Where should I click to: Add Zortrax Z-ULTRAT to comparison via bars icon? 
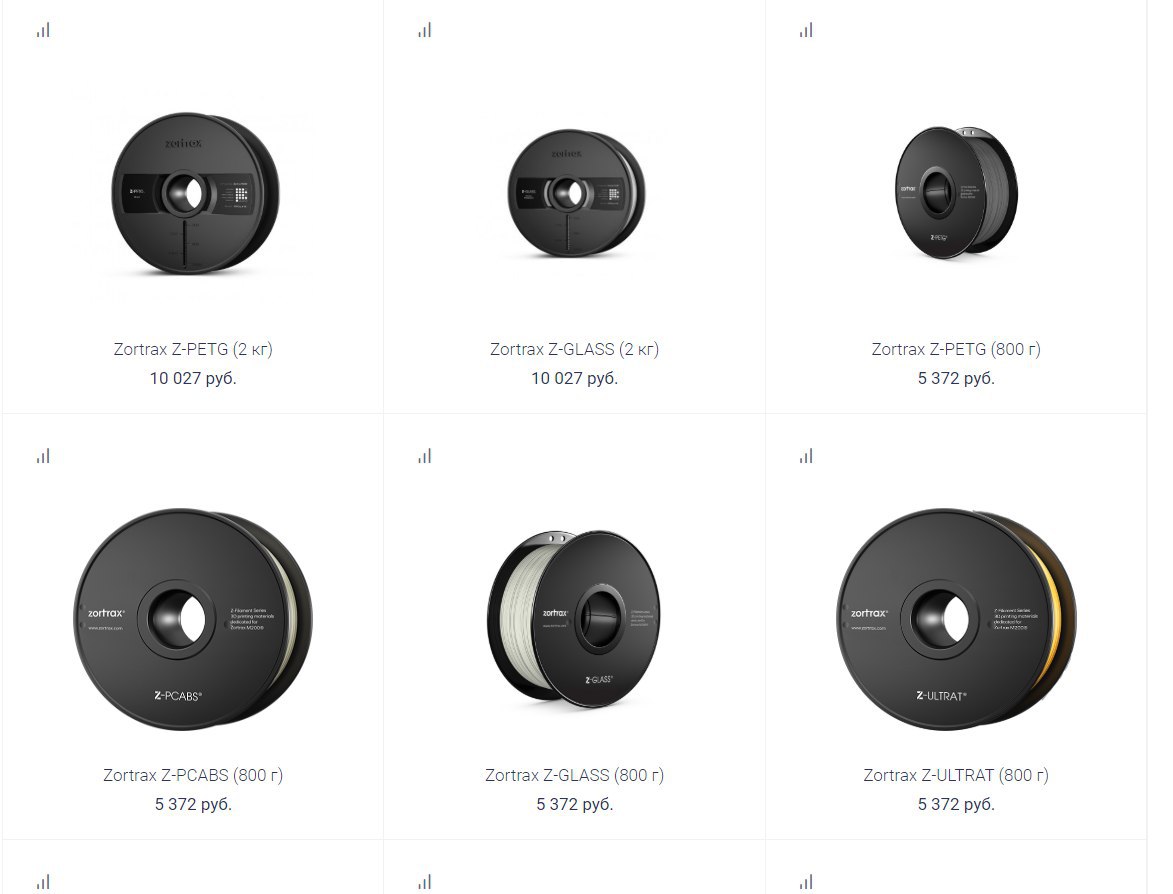coord(806,456)
